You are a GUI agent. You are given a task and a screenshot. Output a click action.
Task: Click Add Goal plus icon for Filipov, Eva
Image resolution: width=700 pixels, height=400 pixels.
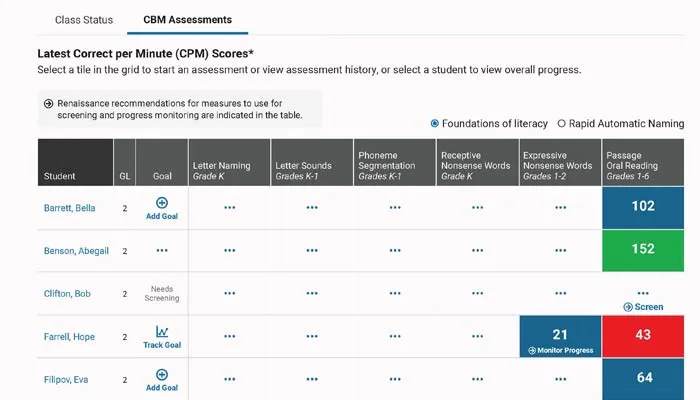162,374
